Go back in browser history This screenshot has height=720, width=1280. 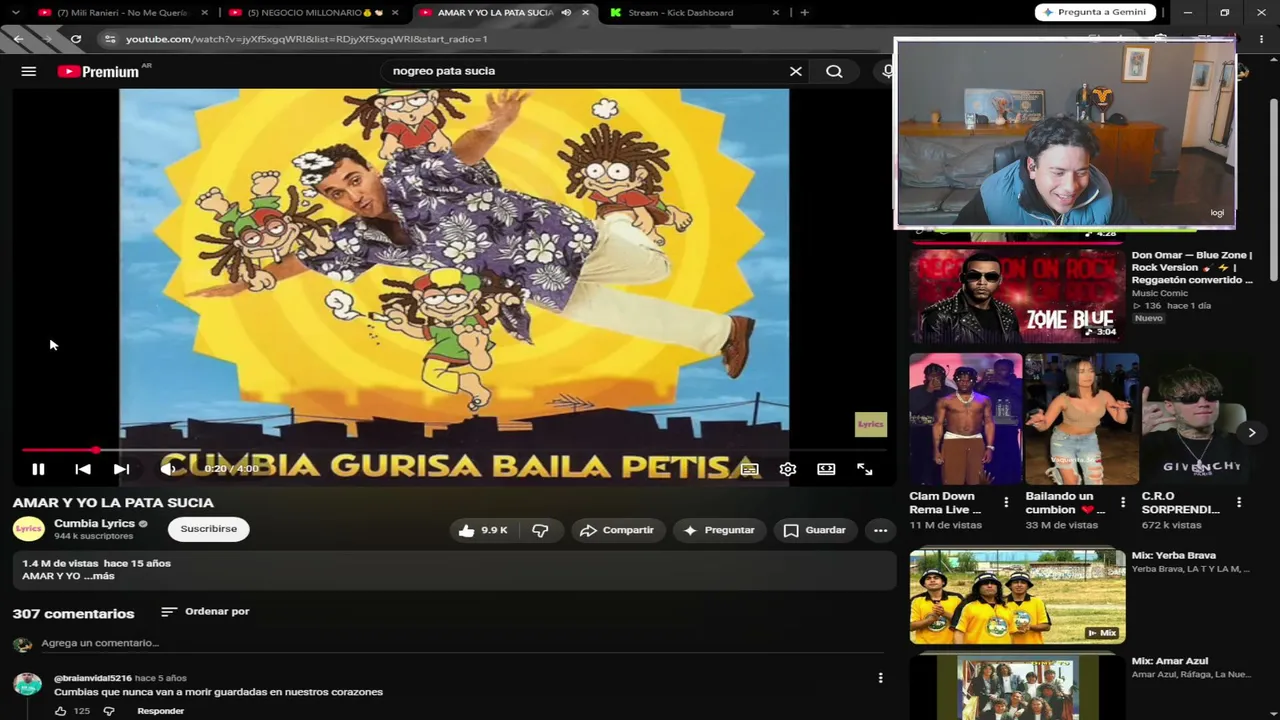(19, 39)
